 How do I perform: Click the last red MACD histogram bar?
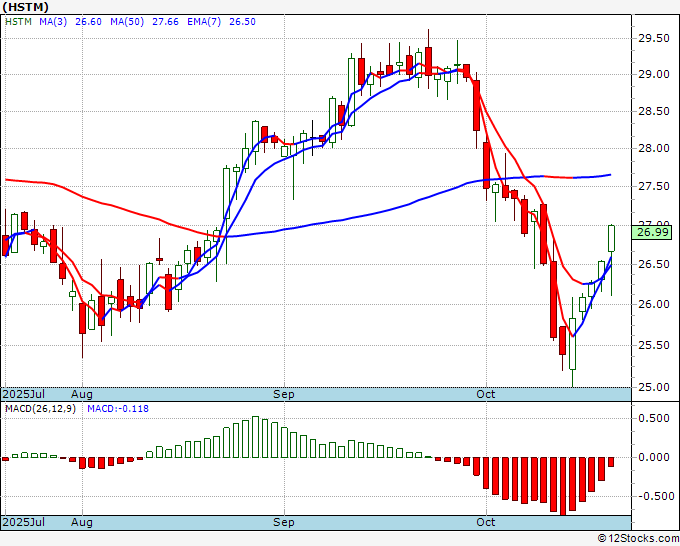(x=611, y=462)
